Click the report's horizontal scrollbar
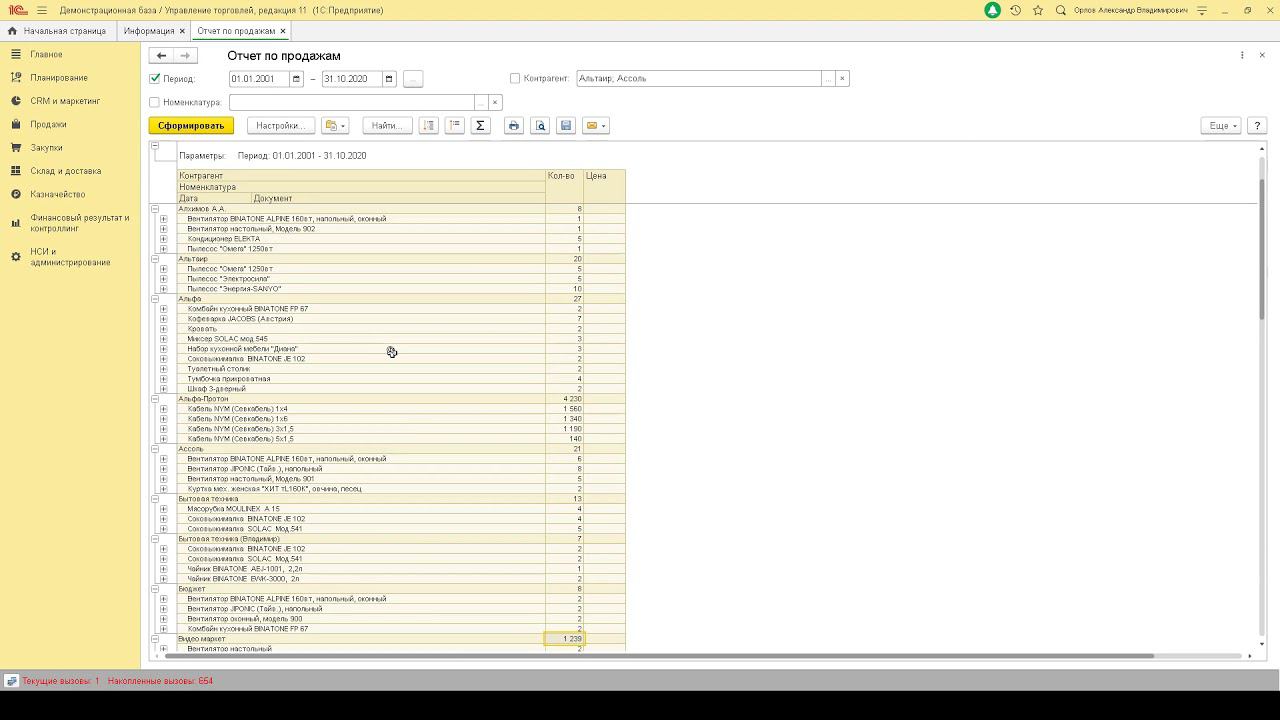Viewport: 1280px width, 720px height. tap(659, 656)
